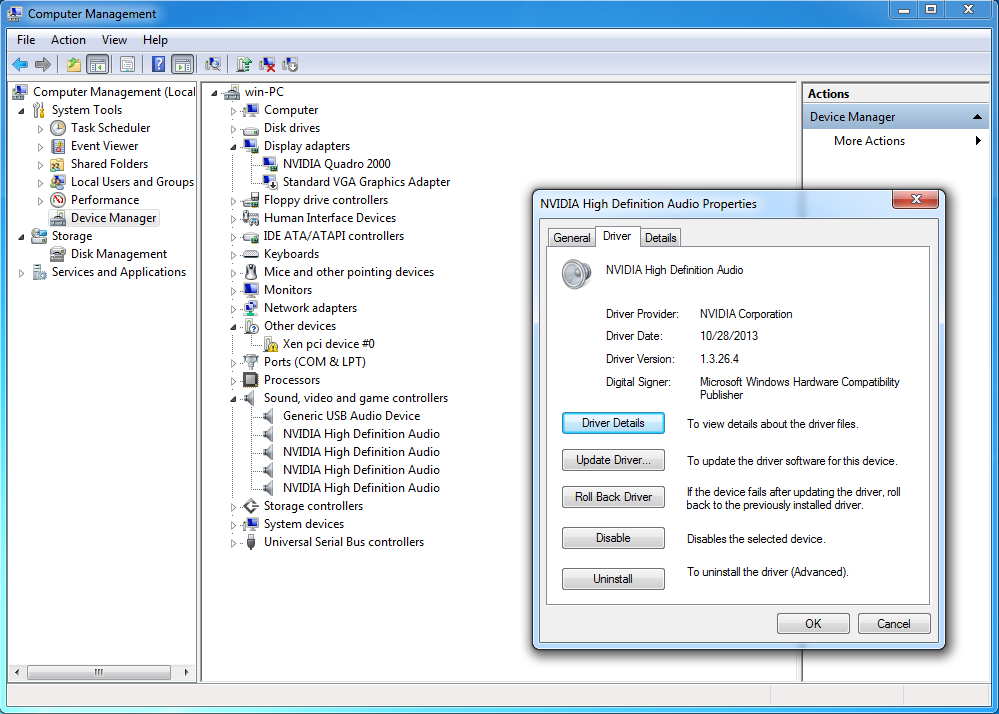Click the Processors category icon
The width and height of the screenshot is (999, 714).
tap(251, 380)
